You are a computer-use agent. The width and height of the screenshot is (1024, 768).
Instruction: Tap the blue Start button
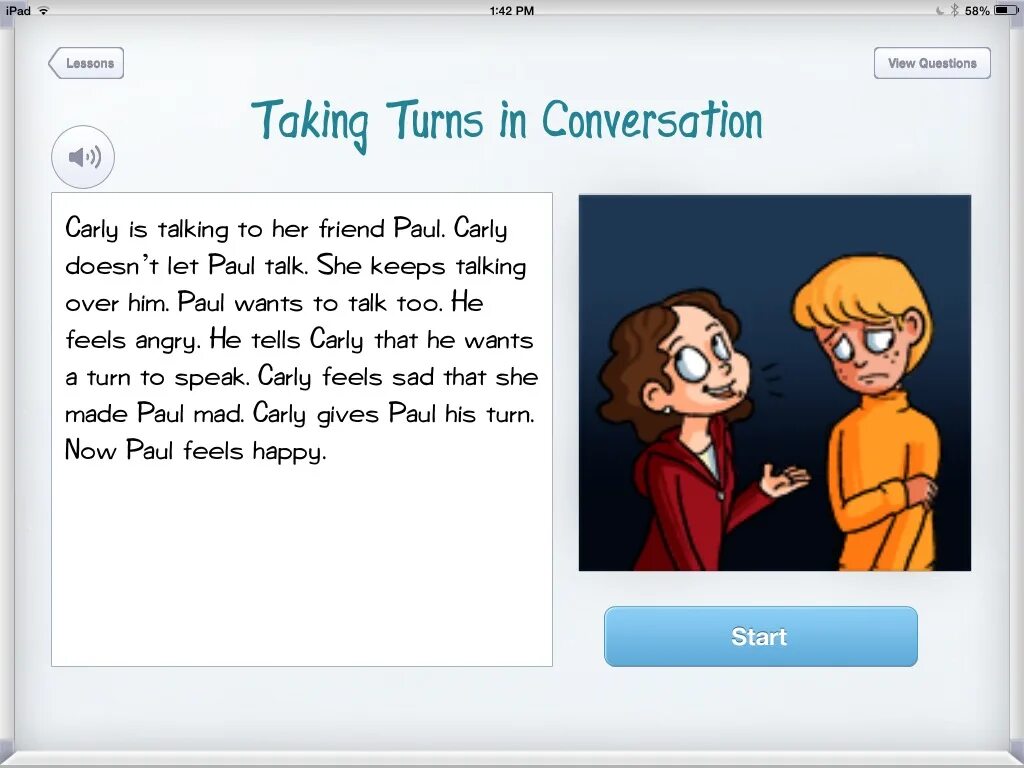tap(761, 636)
